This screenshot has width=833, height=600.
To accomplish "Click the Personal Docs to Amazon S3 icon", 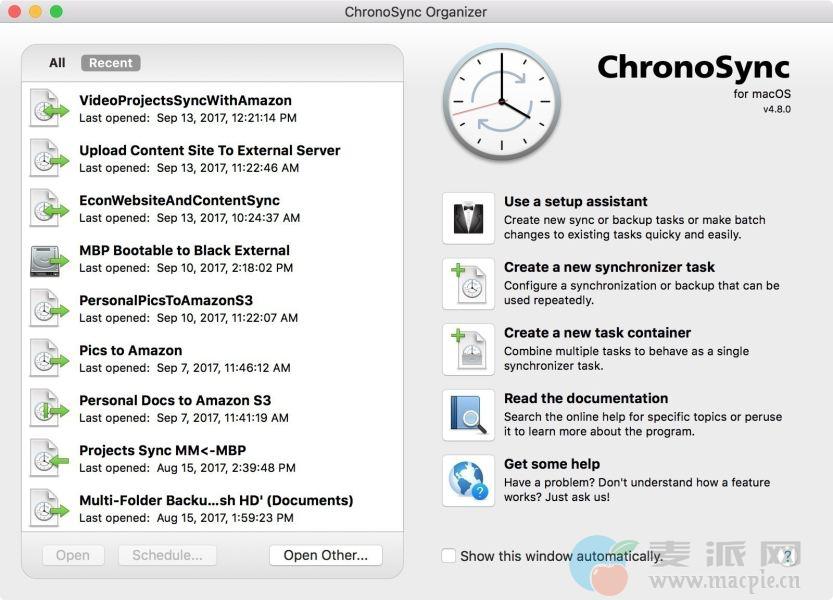I will pos(49,408).
